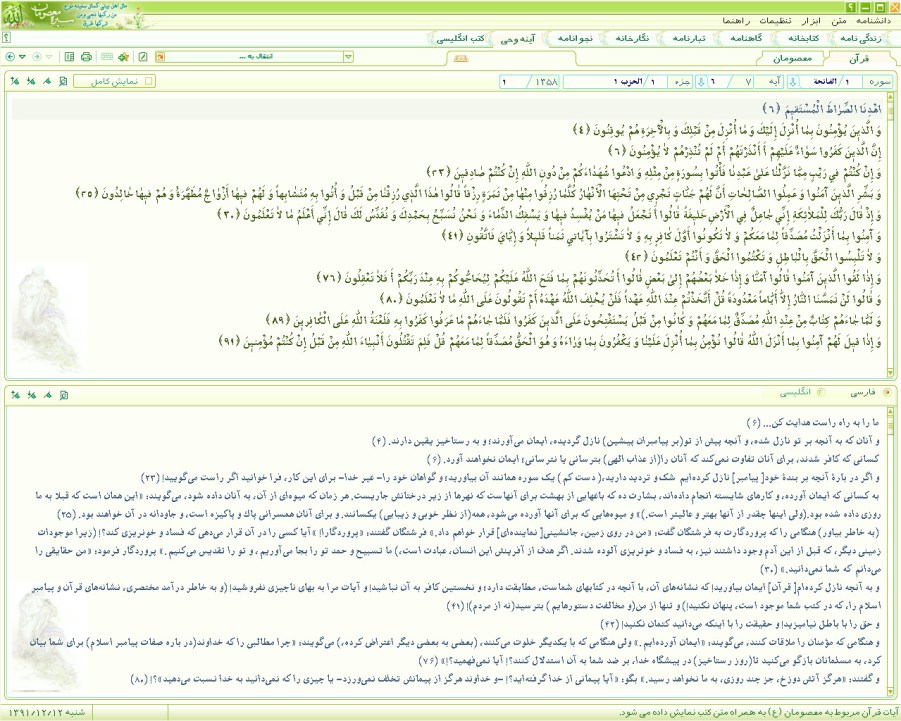Open the forward history dropdown arrow
901x721 pixels.
click(x=49, y=57)
